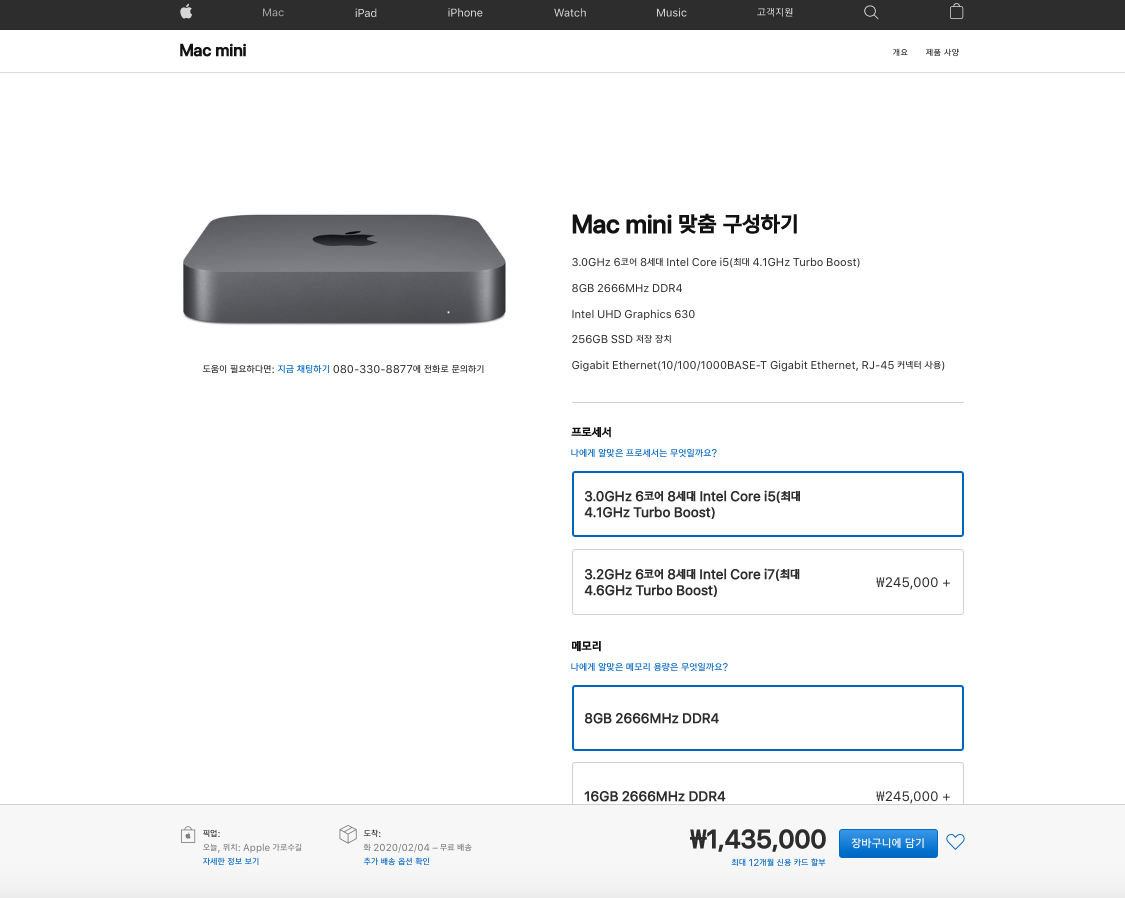Choose 8GB 2666MHz DDR4 memory option
This screenshot has height=898, width=1125.
(x=768, y=718)
